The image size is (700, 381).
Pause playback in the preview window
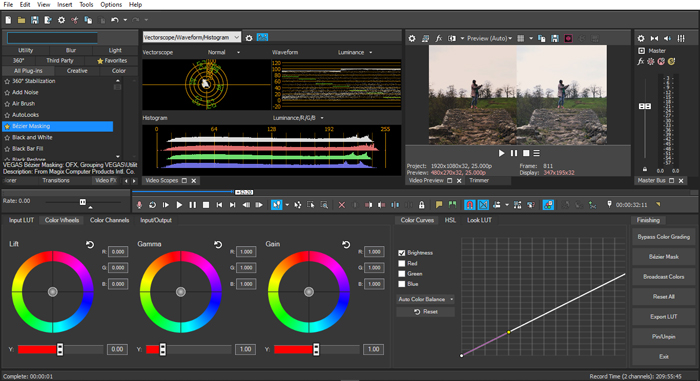point(514,153)
